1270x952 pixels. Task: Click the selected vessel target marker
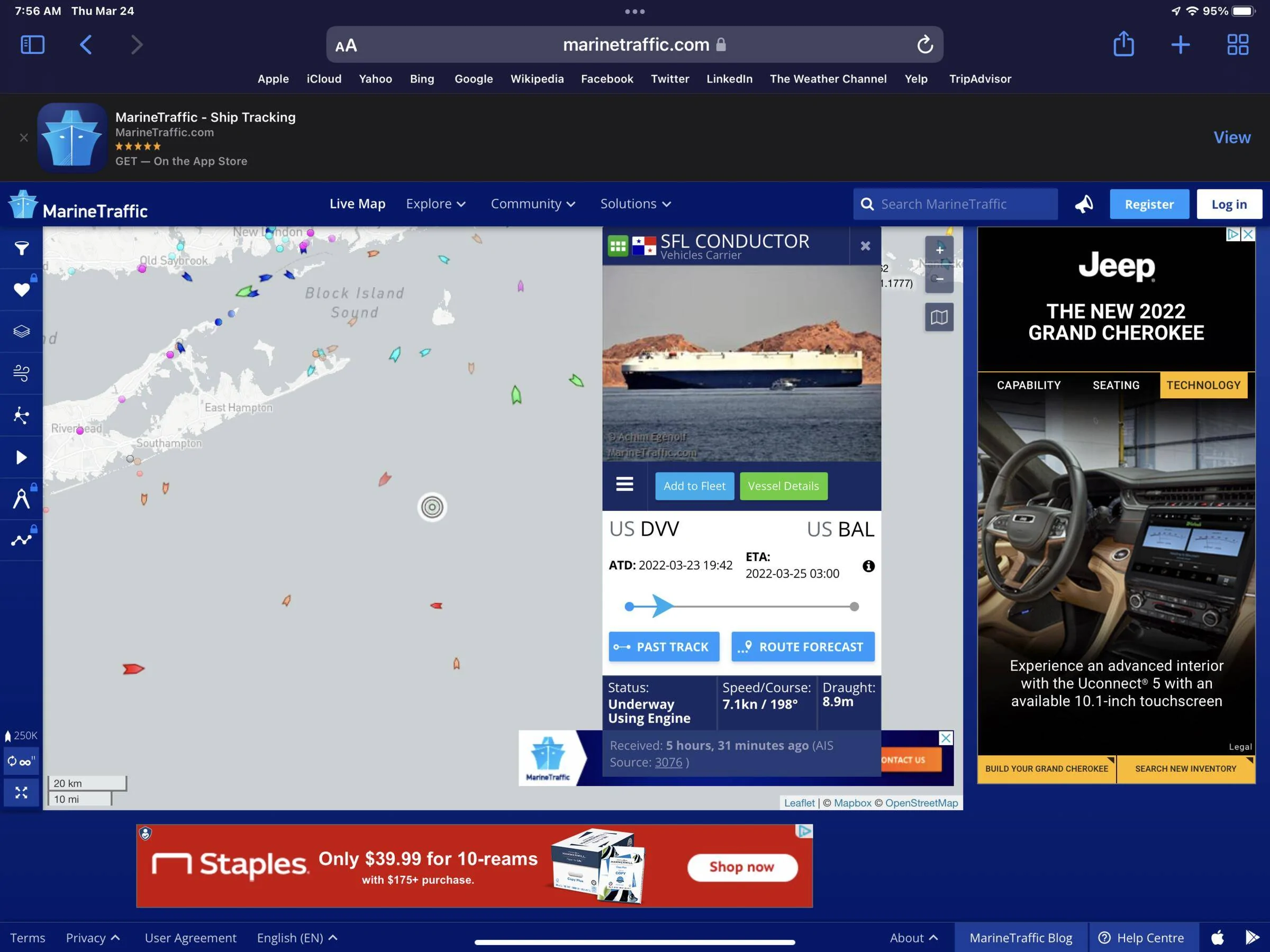432,507
